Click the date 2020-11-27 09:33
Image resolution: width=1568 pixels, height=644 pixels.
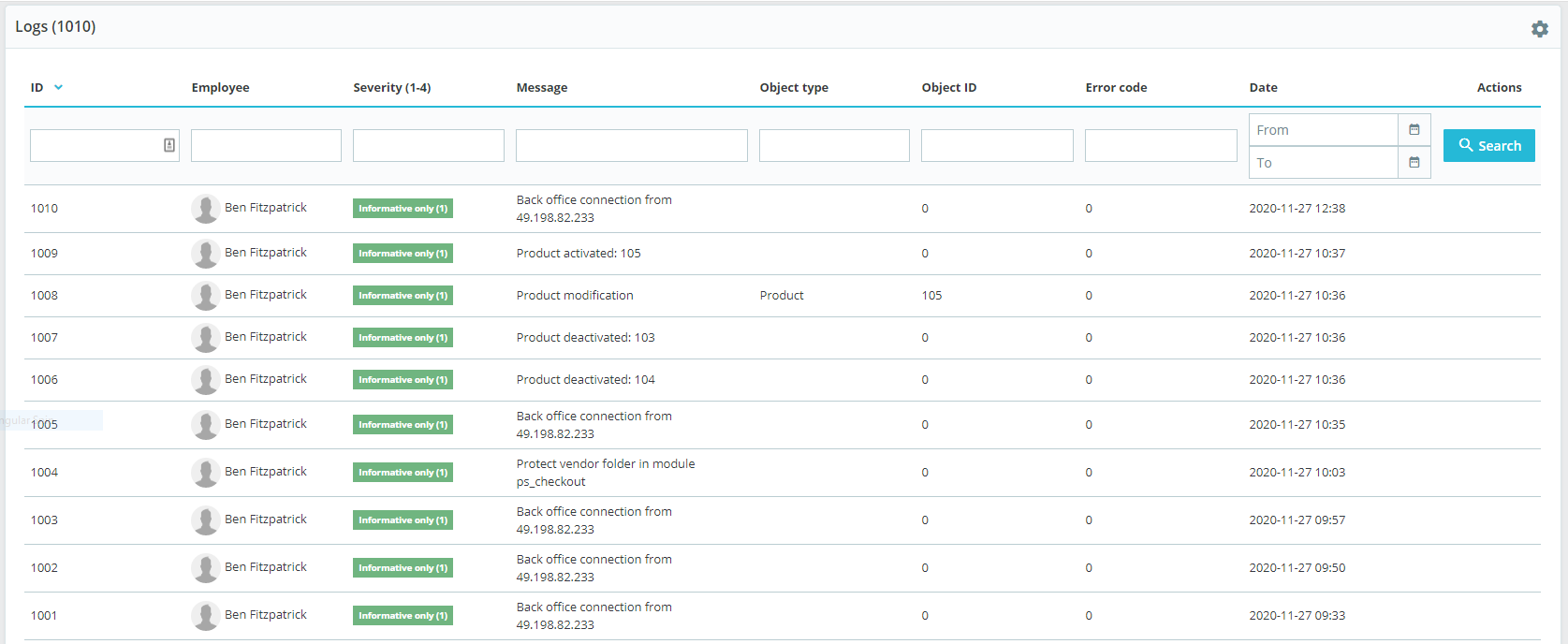(1297, 616)
